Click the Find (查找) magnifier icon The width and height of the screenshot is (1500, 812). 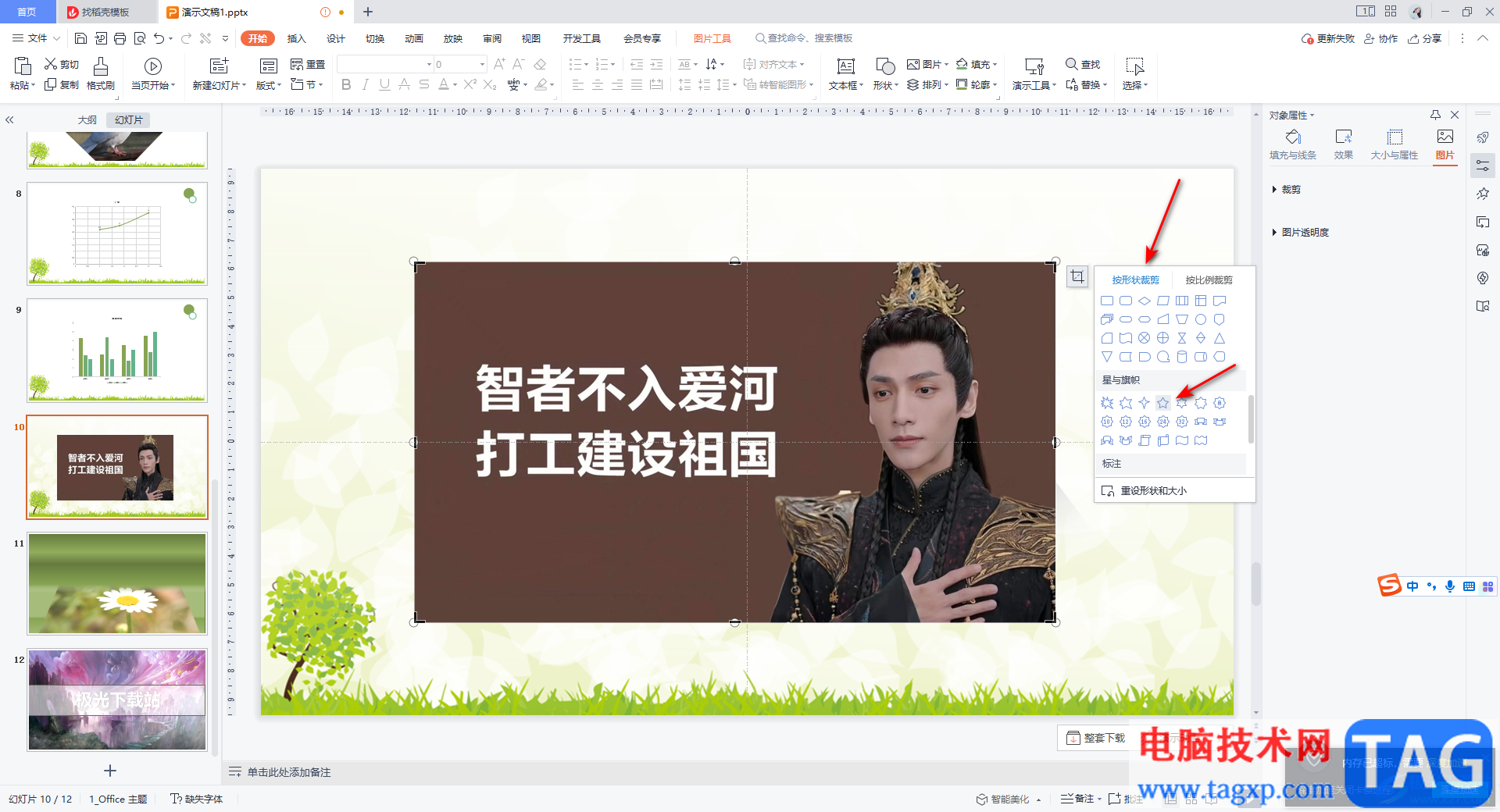(x=1072, y=64)
